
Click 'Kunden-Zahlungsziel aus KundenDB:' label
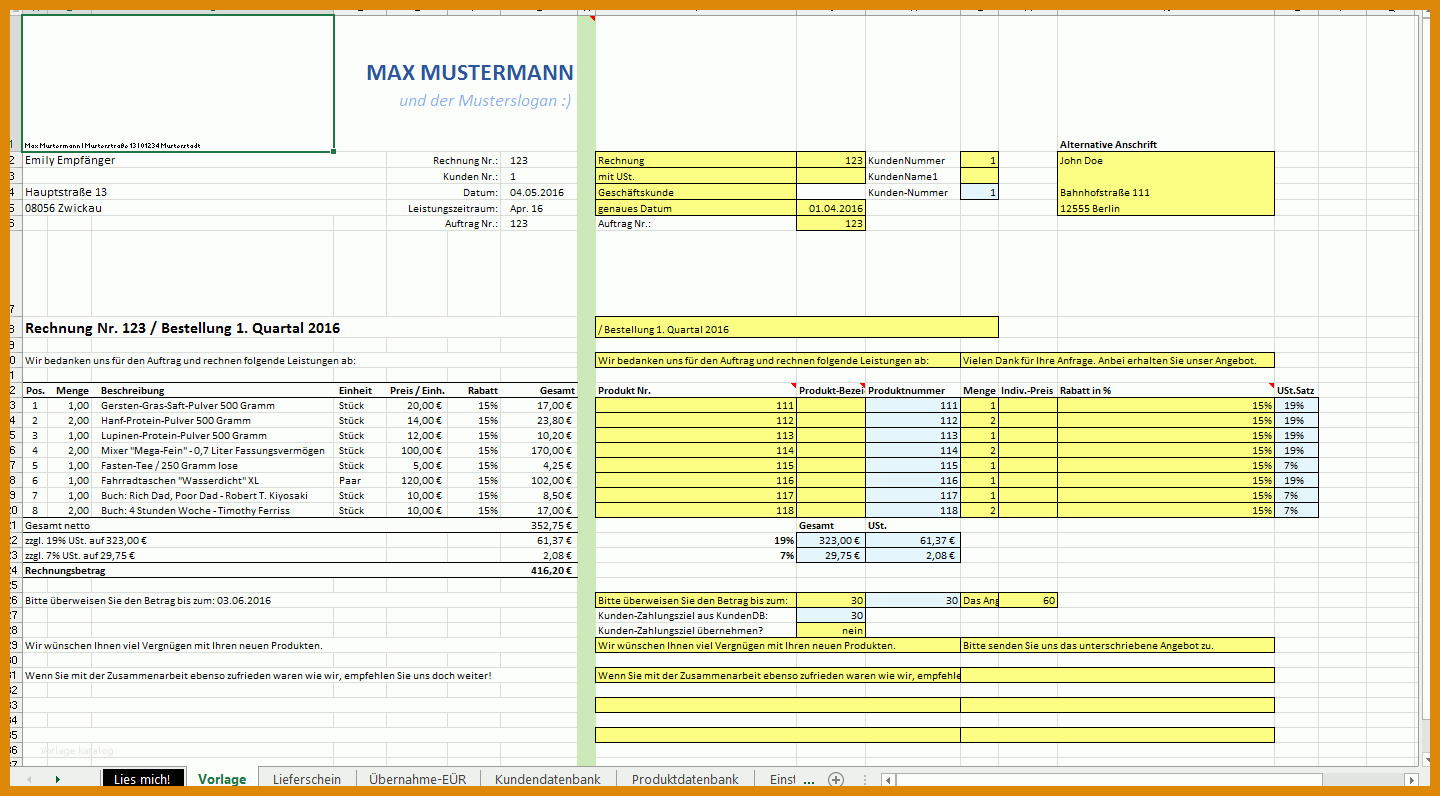tap(682, 616)
